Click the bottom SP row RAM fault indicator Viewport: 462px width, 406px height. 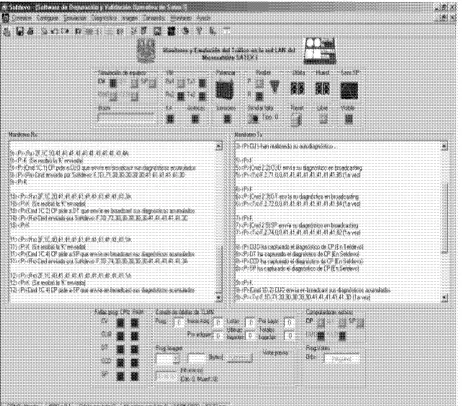[134, 376]
